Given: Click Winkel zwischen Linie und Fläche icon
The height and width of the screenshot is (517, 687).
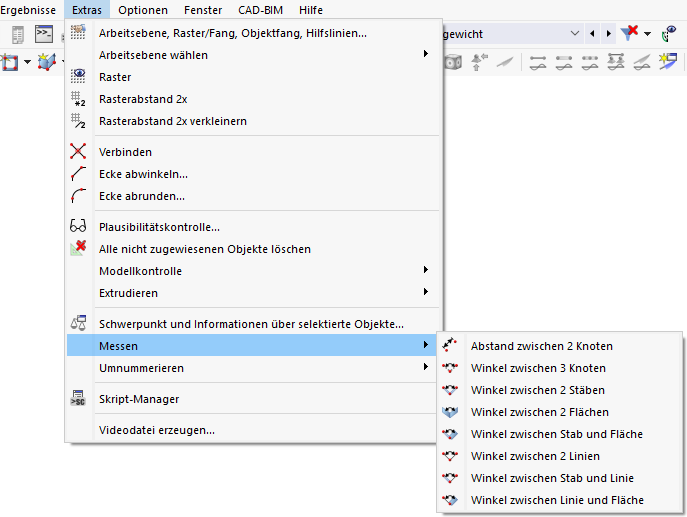Looking at the screenshot, I should point(450,499).
